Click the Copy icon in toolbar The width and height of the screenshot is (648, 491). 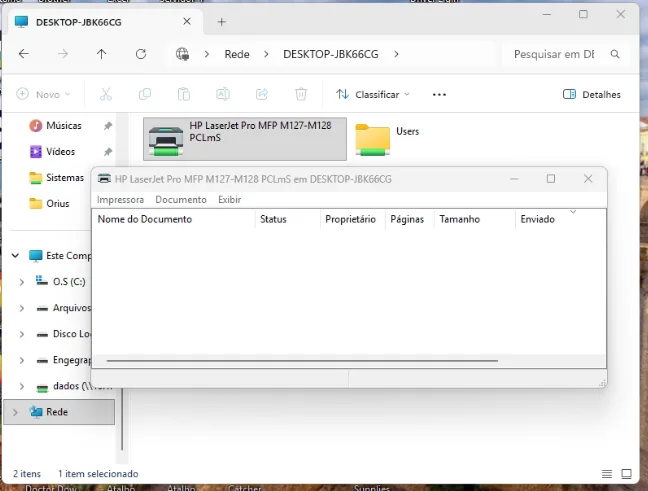(x=145, y=94)
